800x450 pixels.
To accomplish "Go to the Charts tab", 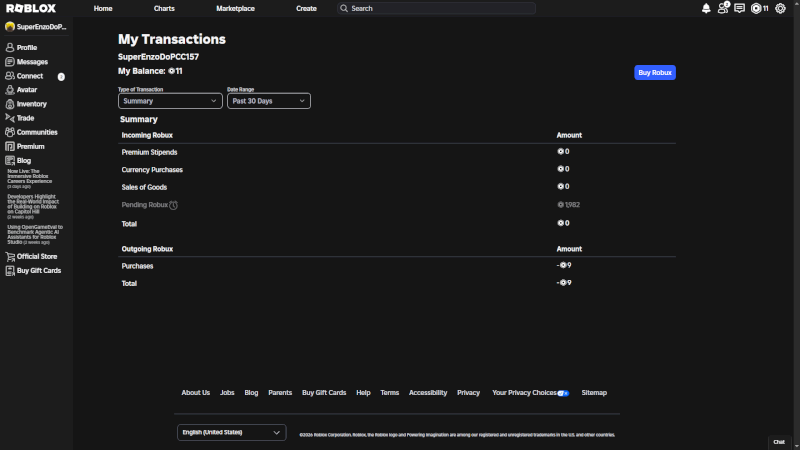I will pyautogui.click(x=164, y=8).
